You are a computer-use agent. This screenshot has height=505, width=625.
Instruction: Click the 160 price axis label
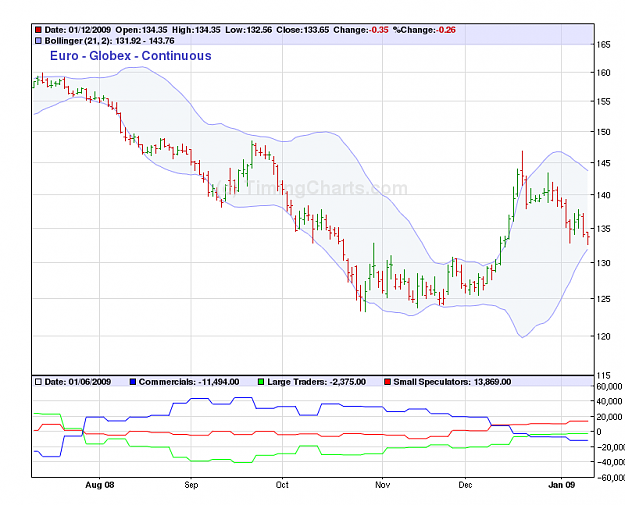603,73
